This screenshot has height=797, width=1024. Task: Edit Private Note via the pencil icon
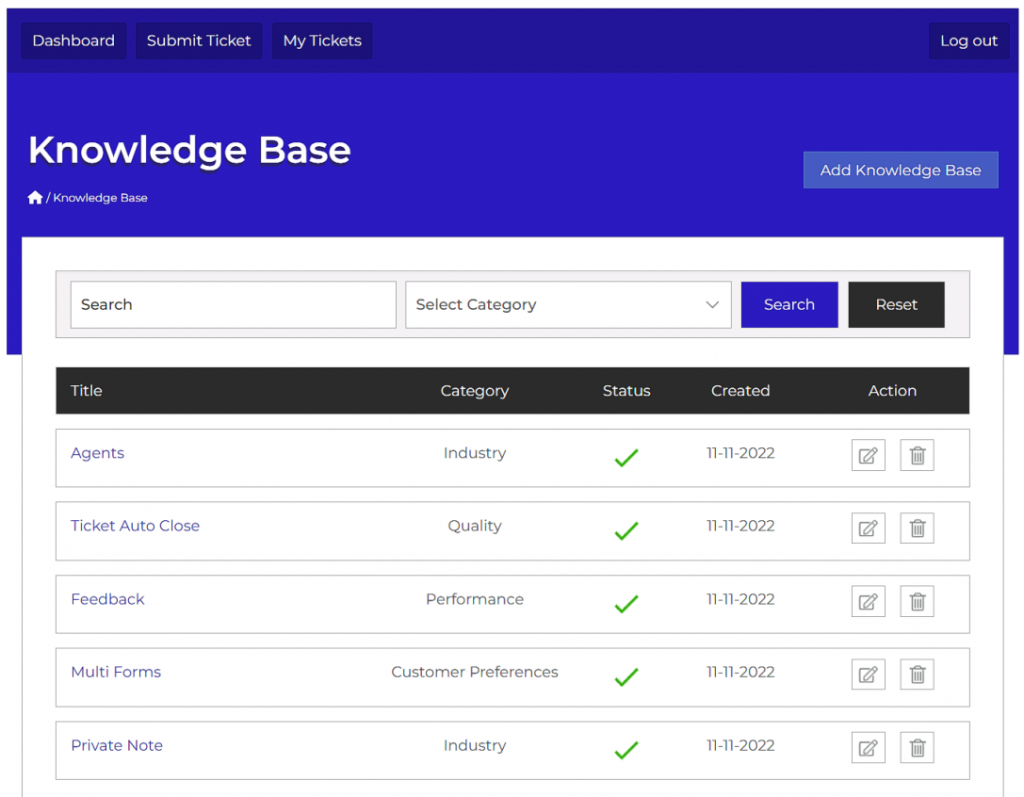tap(867, 747)
